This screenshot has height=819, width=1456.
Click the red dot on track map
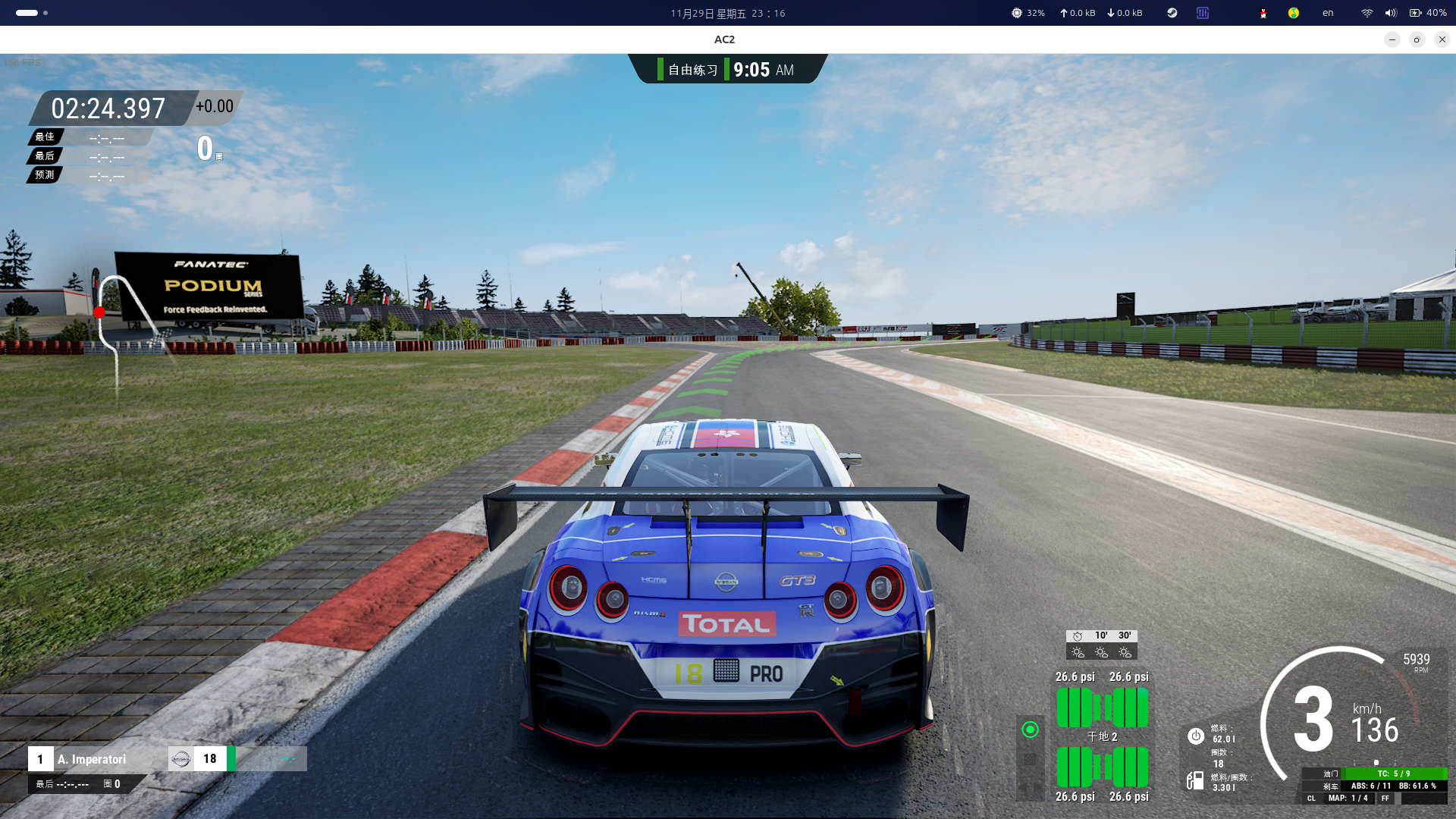point(99,312)
